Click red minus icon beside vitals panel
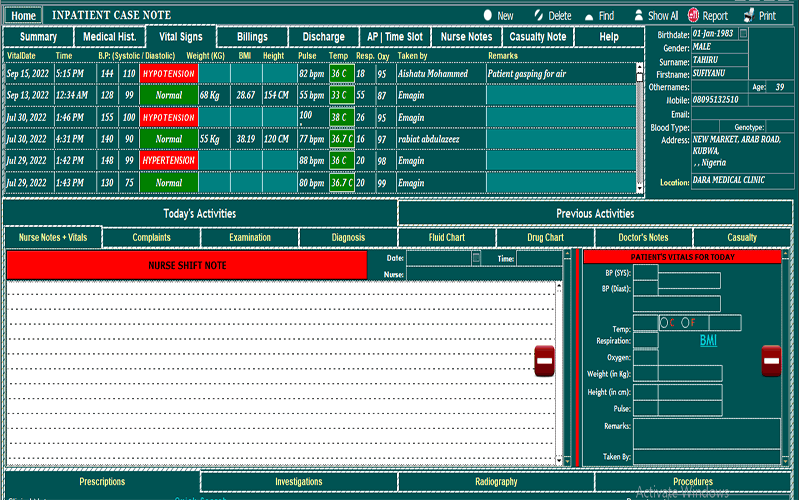Image resolution: width=800 pixels, height=500 pixels. pos(771,361)
